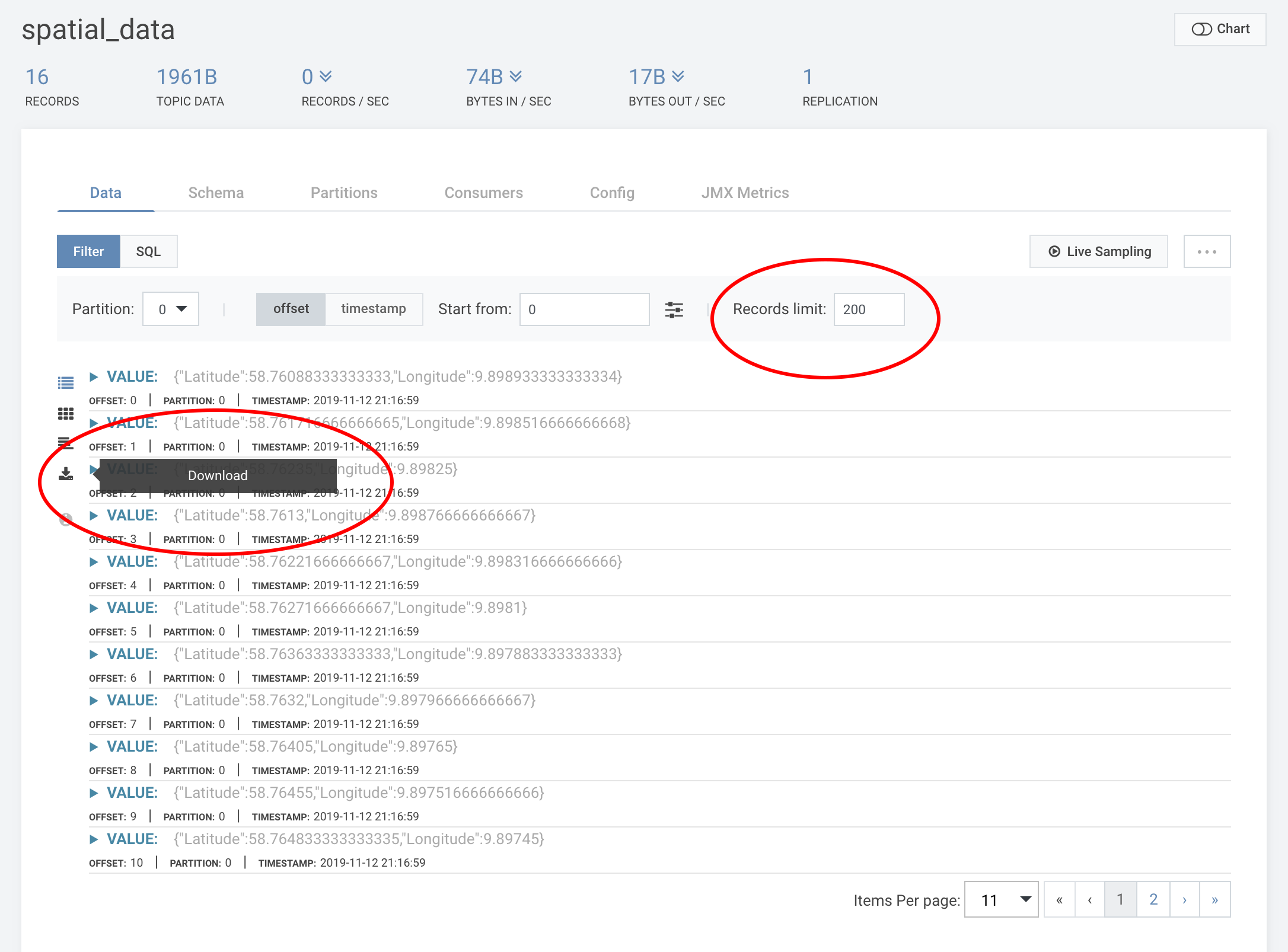
Task: Click the Bytes In / Sec trend arrow
Action: 516,76
